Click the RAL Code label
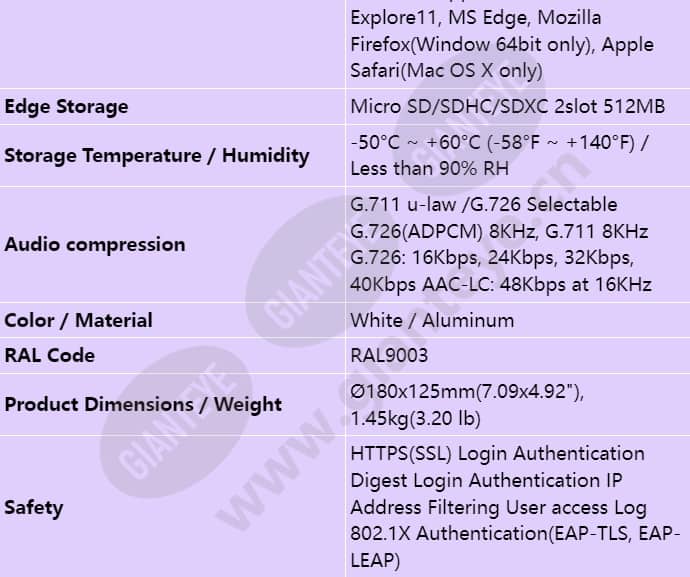Viewport: 690px width, 577px height. [49, 356]
